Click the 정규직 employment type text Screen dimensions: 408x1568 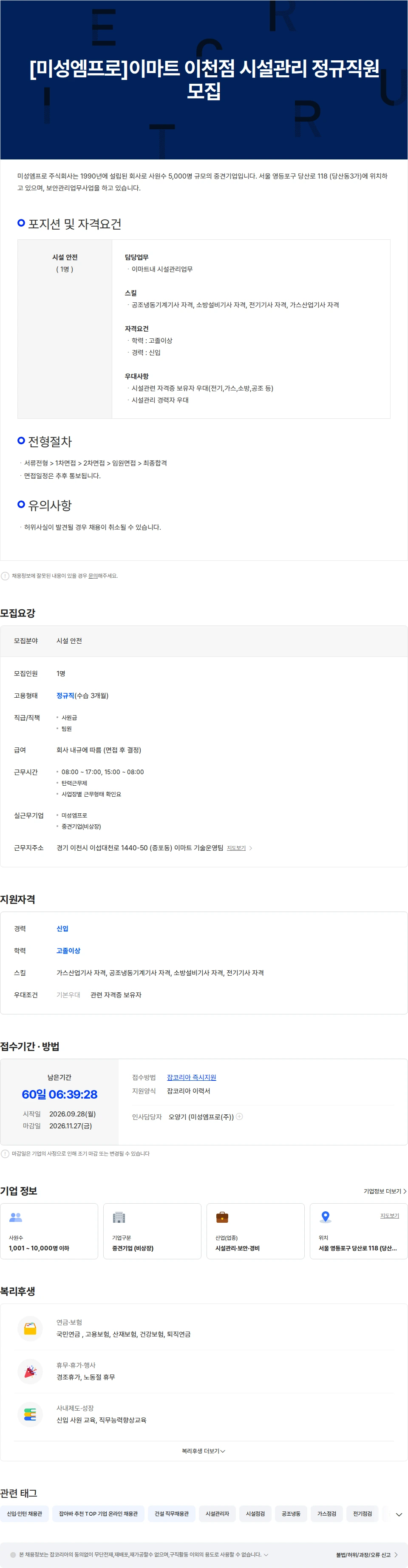65,696
